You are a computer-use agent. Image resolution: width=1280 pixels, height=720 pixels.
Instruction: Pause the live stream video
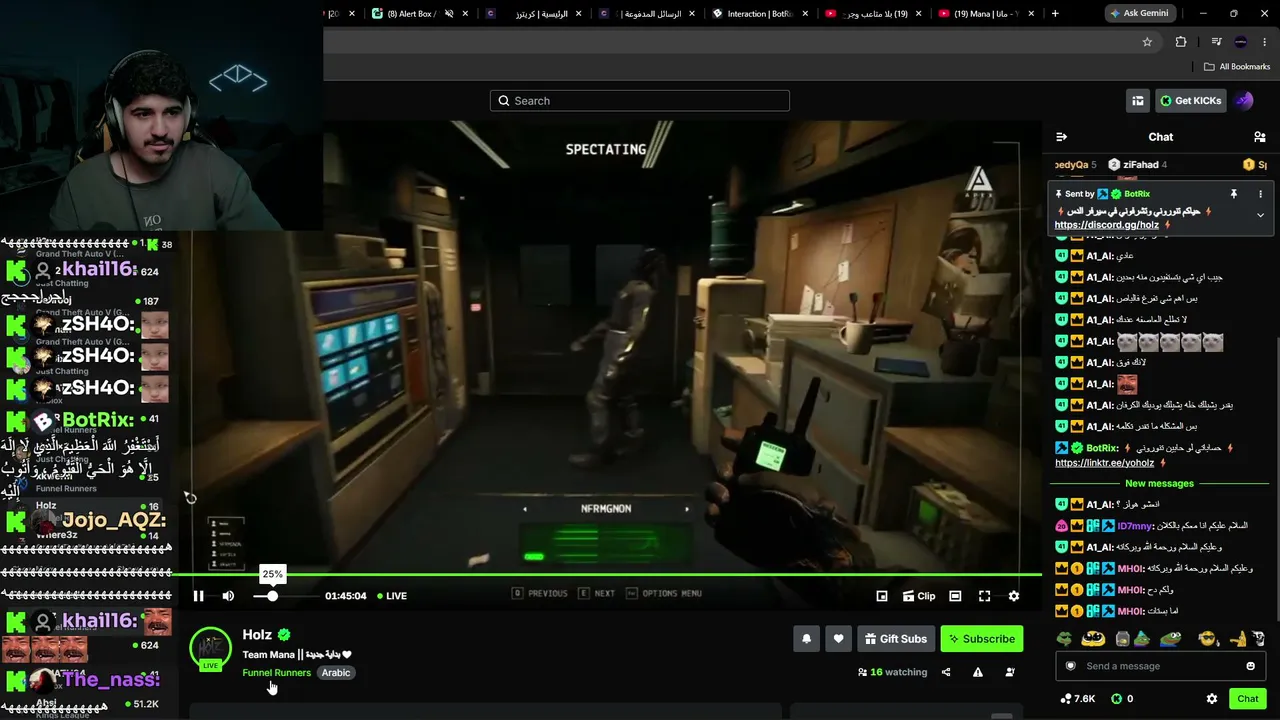tap(198, 596)
